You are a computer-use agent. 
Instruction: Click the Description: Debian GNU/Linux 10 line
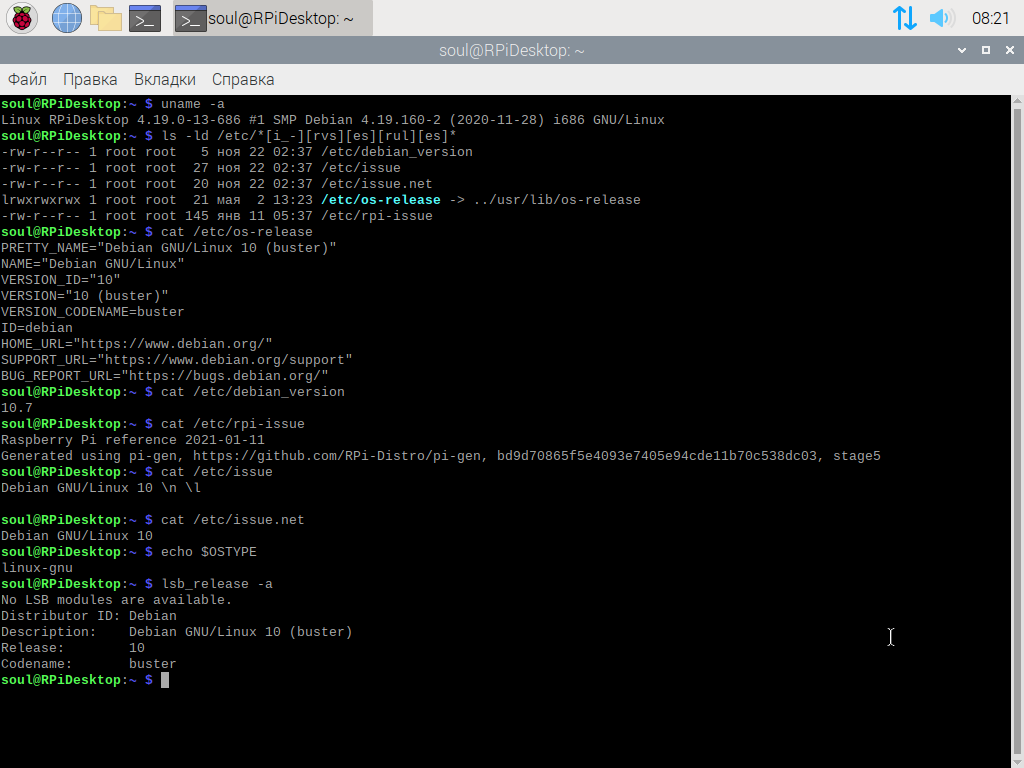176,632
